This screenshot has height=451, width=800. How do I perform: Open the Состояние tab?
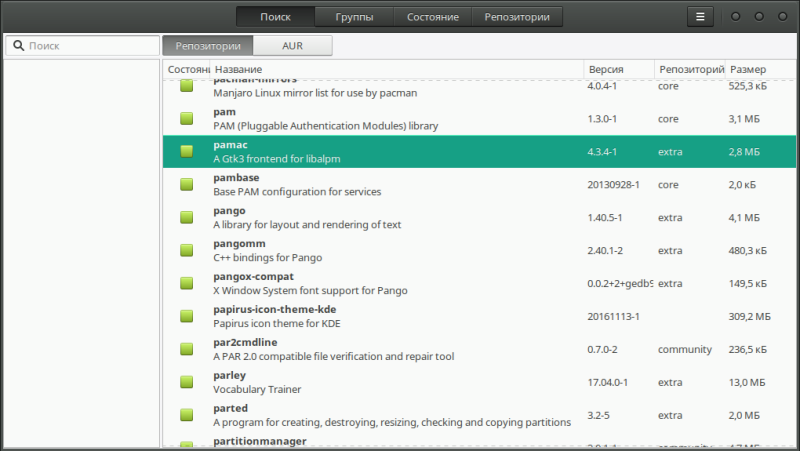pyautogui.click(x=433, y=17)
